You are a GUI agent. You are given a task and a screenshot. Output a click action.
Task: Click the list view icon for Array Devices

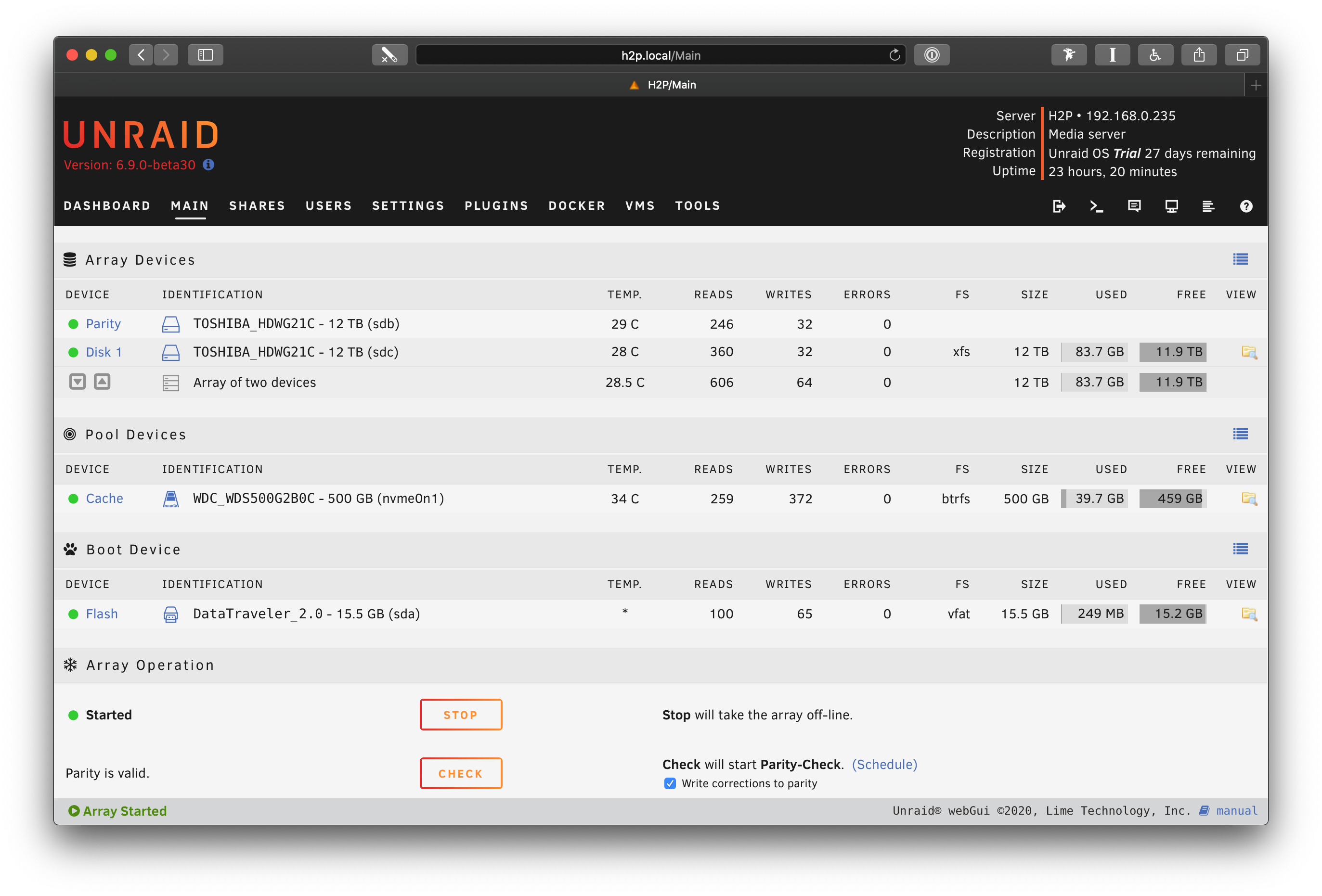tap(1240, 259)
